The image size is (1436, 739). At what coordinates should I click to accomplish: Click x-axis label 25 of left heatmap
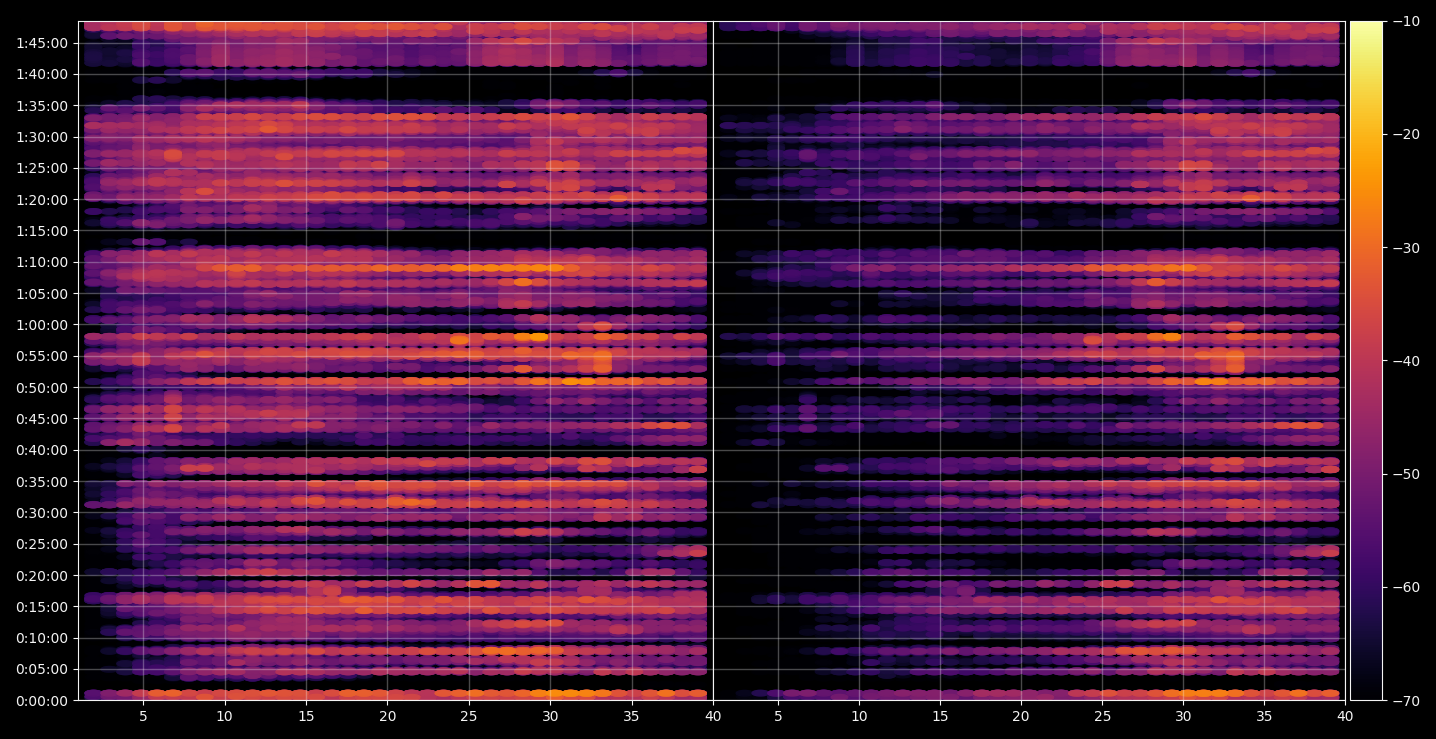[469, 716]
